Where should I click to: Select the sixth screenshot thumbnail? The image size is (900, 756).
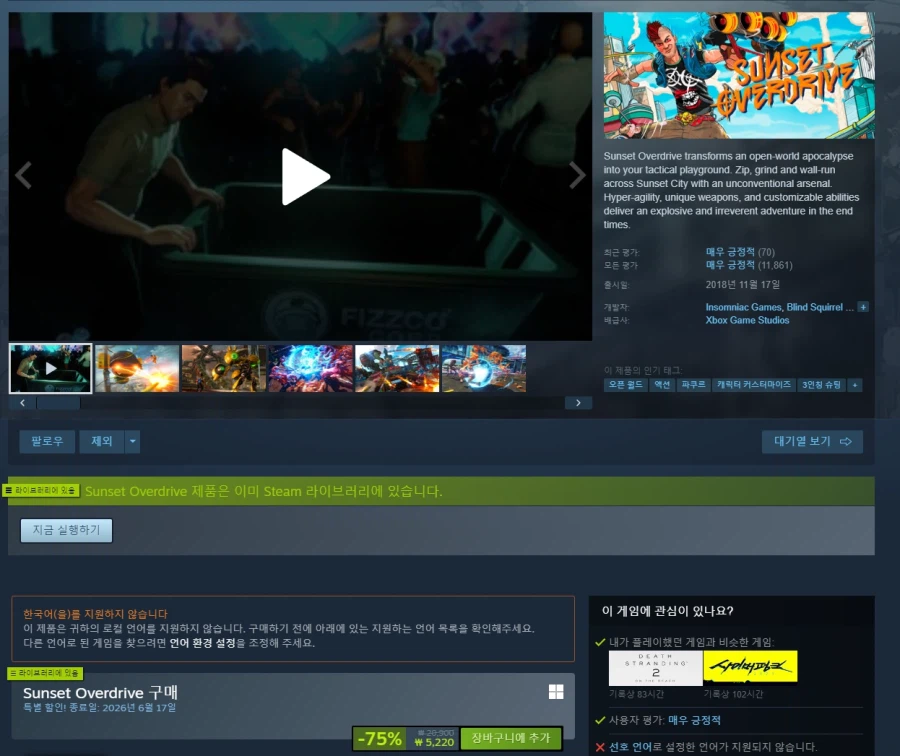tap(484, 369)
